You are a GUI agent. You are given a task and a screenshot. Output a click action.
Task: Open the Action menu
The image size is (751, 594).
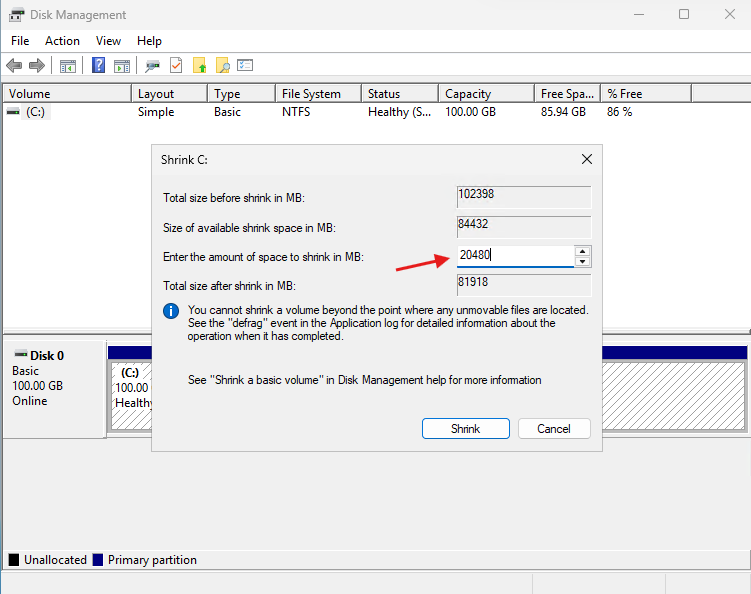pyautogui.click(x=62, y=41)
